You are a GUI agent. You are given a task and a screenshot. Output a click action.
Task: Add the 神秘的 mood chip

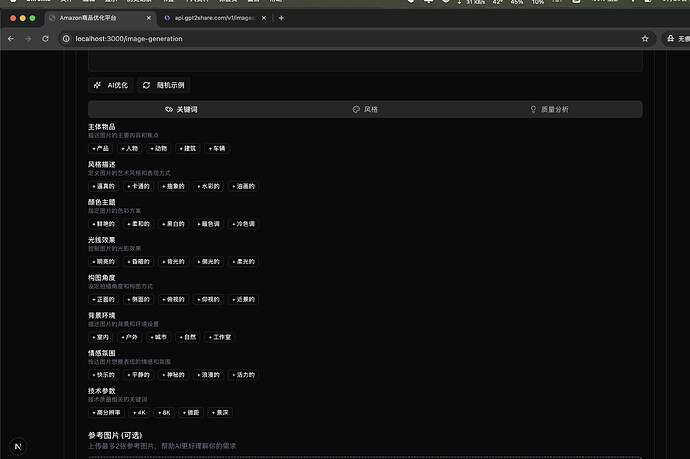point(173,375)
